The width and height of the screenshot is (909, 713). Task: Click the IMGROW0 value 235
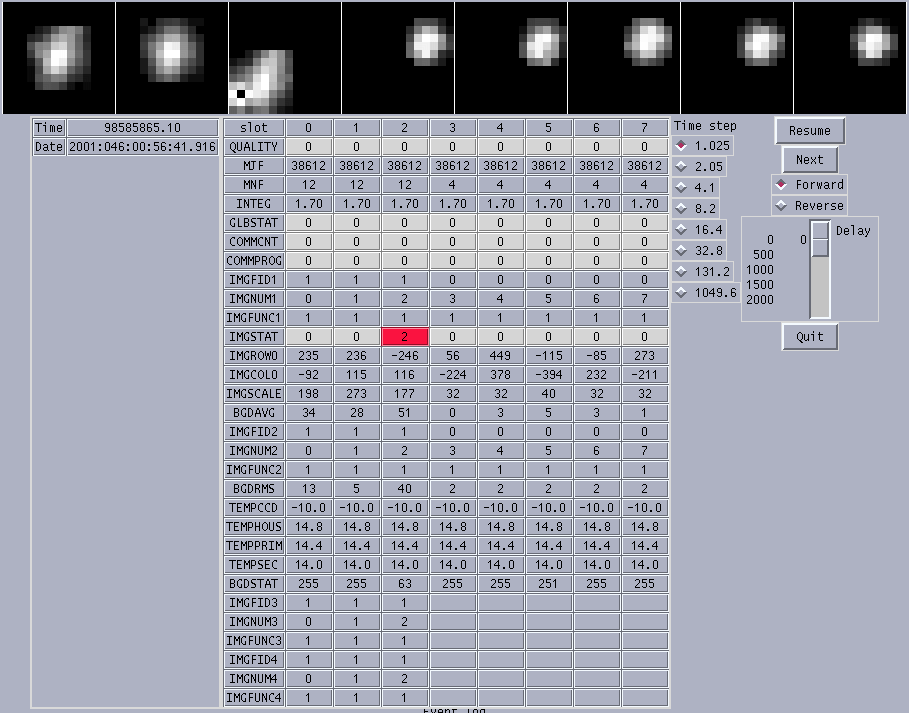click(x=308, y=356)
